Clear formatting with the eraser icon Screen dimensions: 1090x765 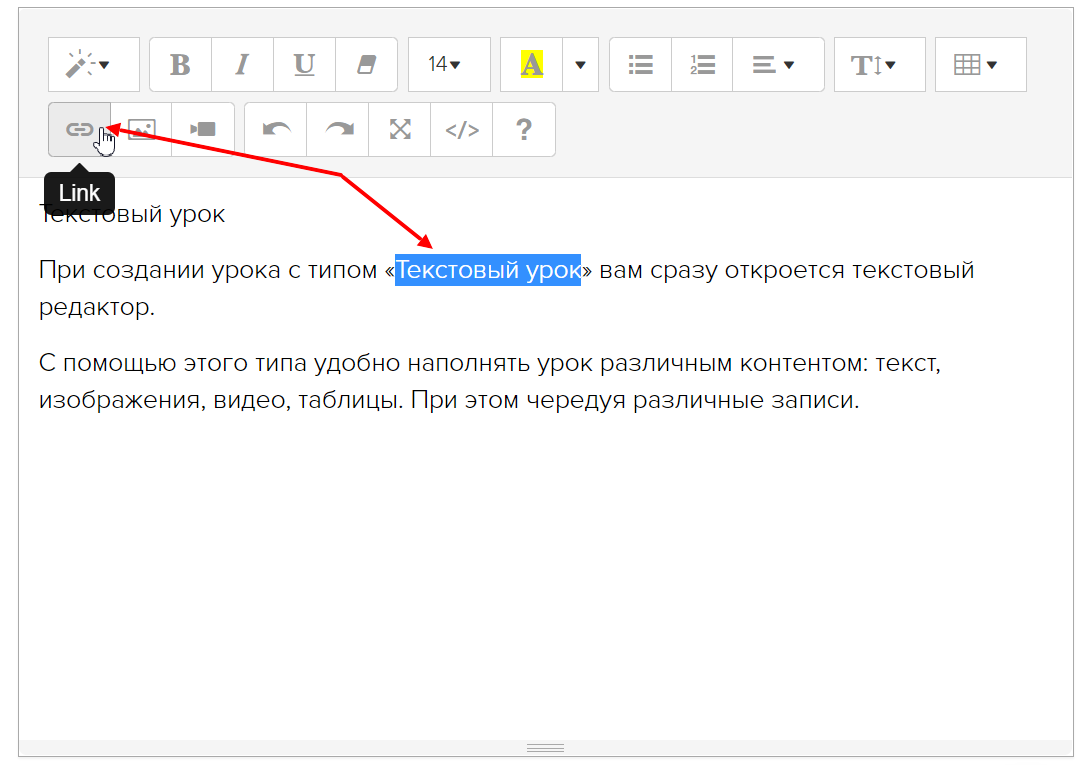pos(366,65)
